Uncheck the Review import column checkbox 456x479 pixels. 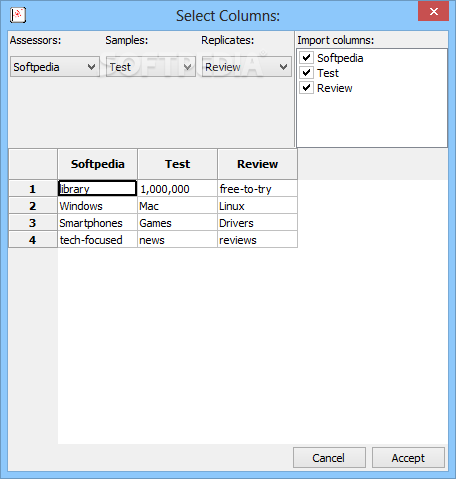coord(306,88)
